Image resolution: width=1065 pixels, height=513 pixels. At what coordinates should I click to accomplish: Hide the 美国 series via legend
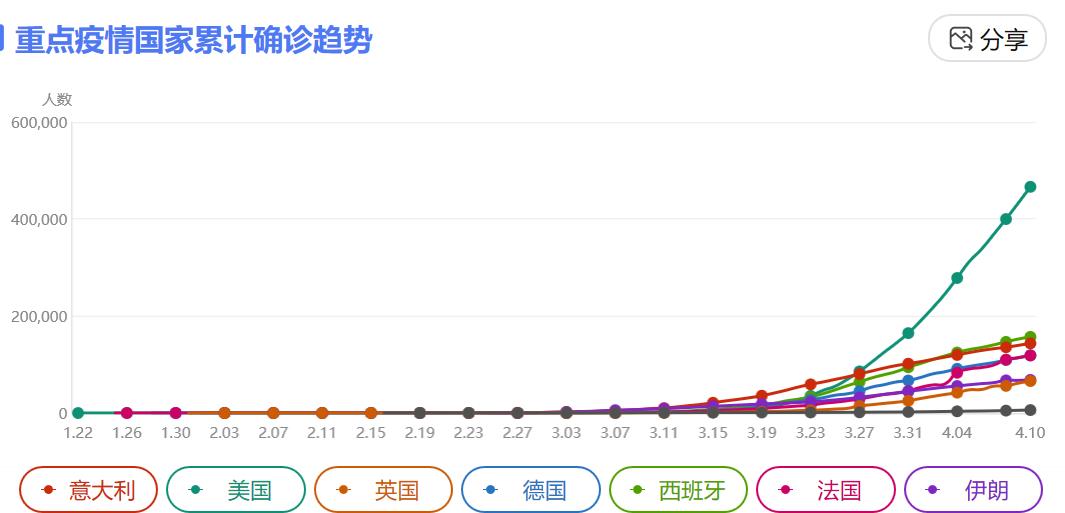pos(235,490)
